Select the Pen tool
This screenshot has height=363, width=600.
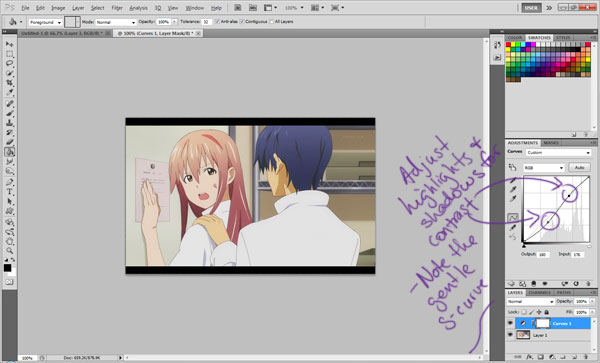tap(10, 182)
